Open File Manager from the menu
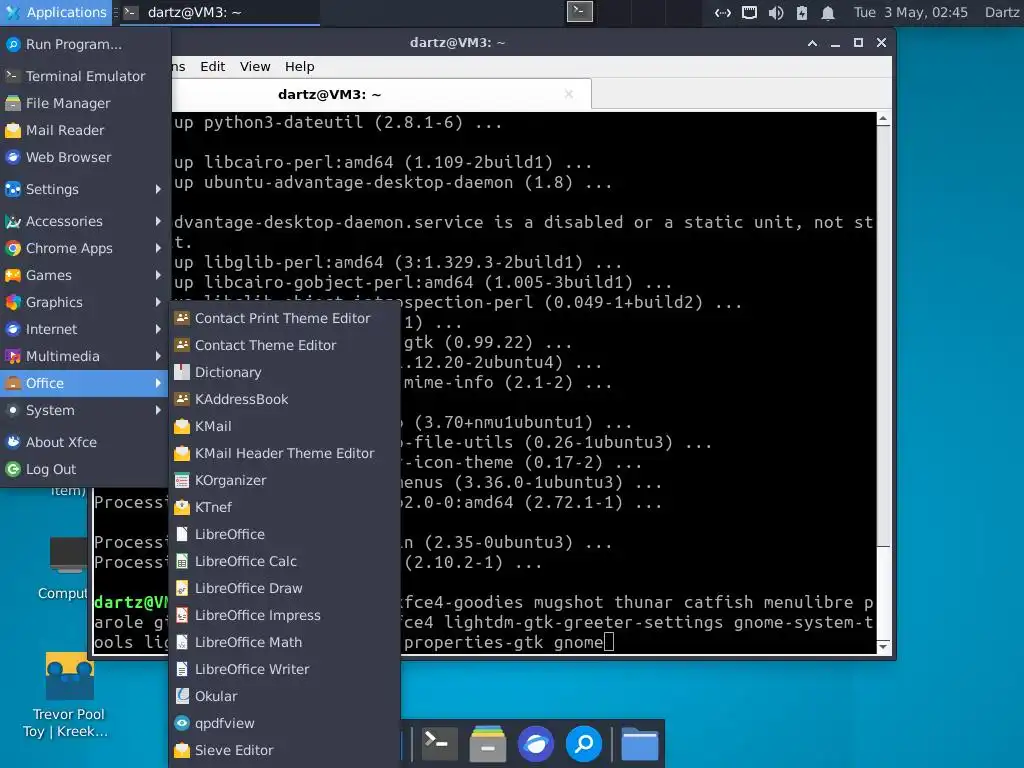Screen dimensions: 1024x768 click(85, 103)
